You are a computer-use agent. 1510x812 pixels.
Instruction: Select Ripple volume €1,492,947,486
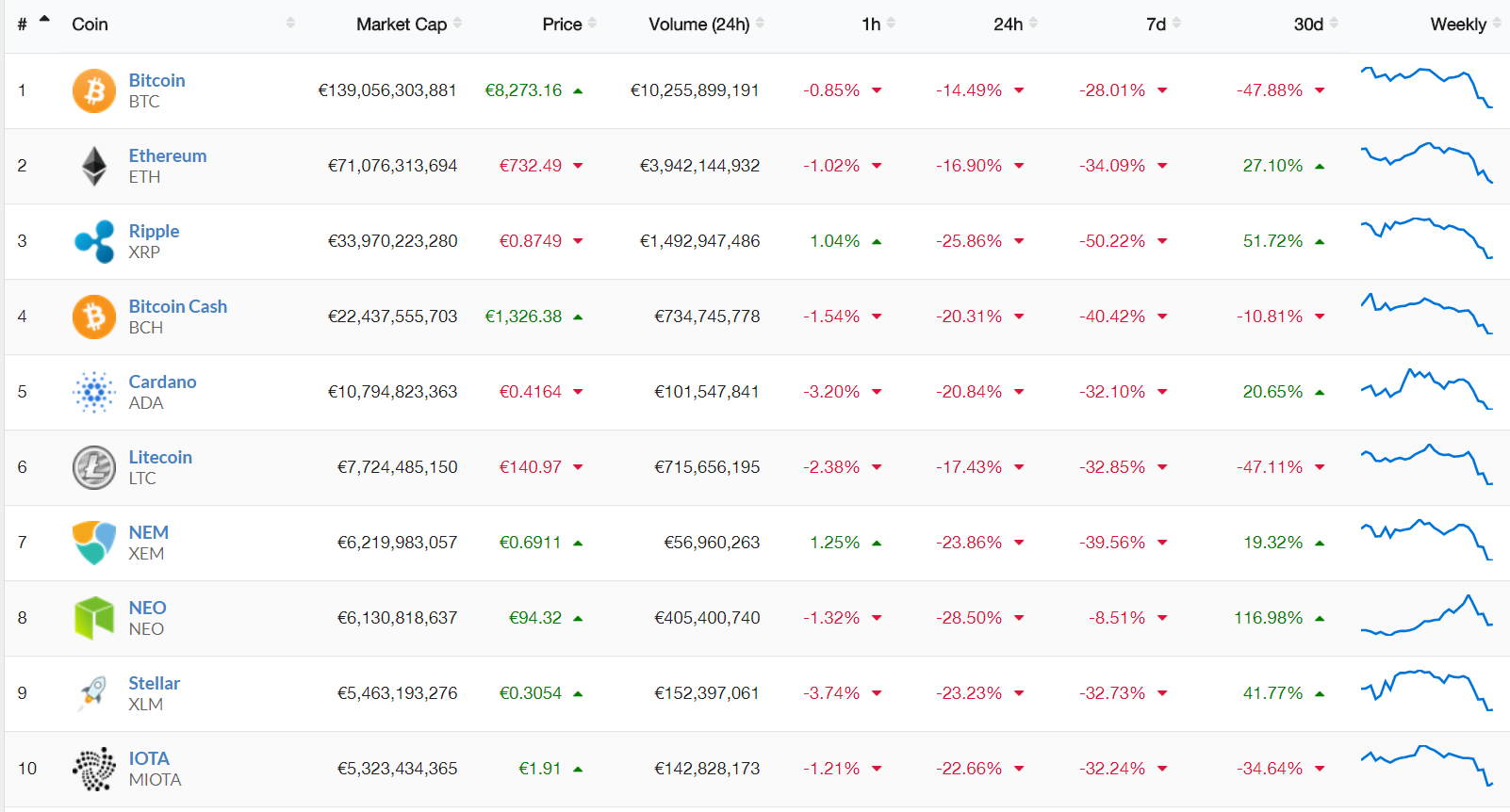point(699,241)
